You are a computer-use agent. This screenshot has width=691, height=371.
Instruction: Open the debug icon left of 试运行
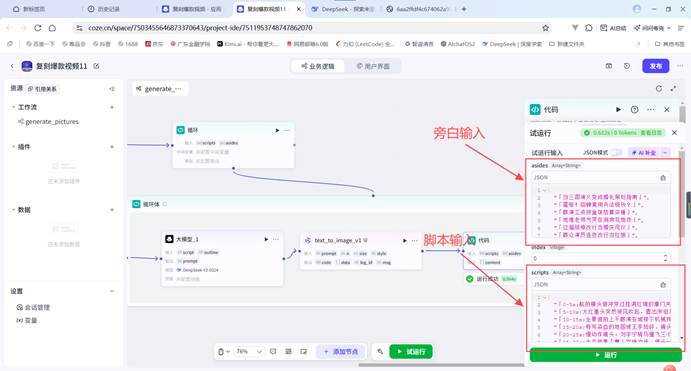tap(380, 352)
